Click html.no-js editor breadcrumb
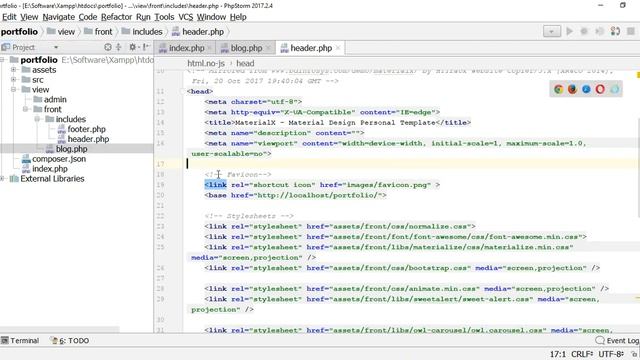 point(206,63)
